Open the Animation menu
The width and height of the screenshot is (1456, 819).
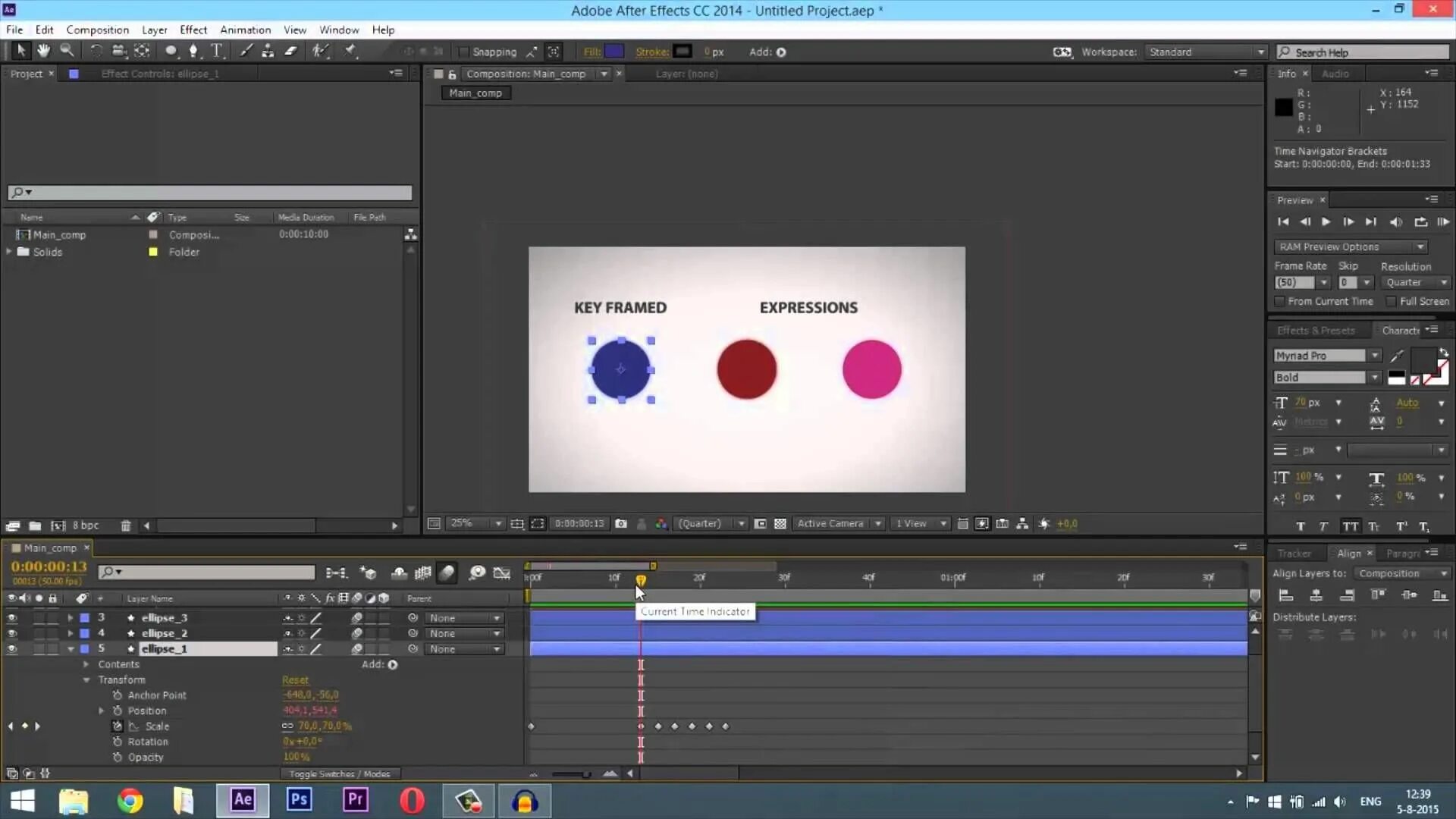pyautogui.click(x=245, y=30)
